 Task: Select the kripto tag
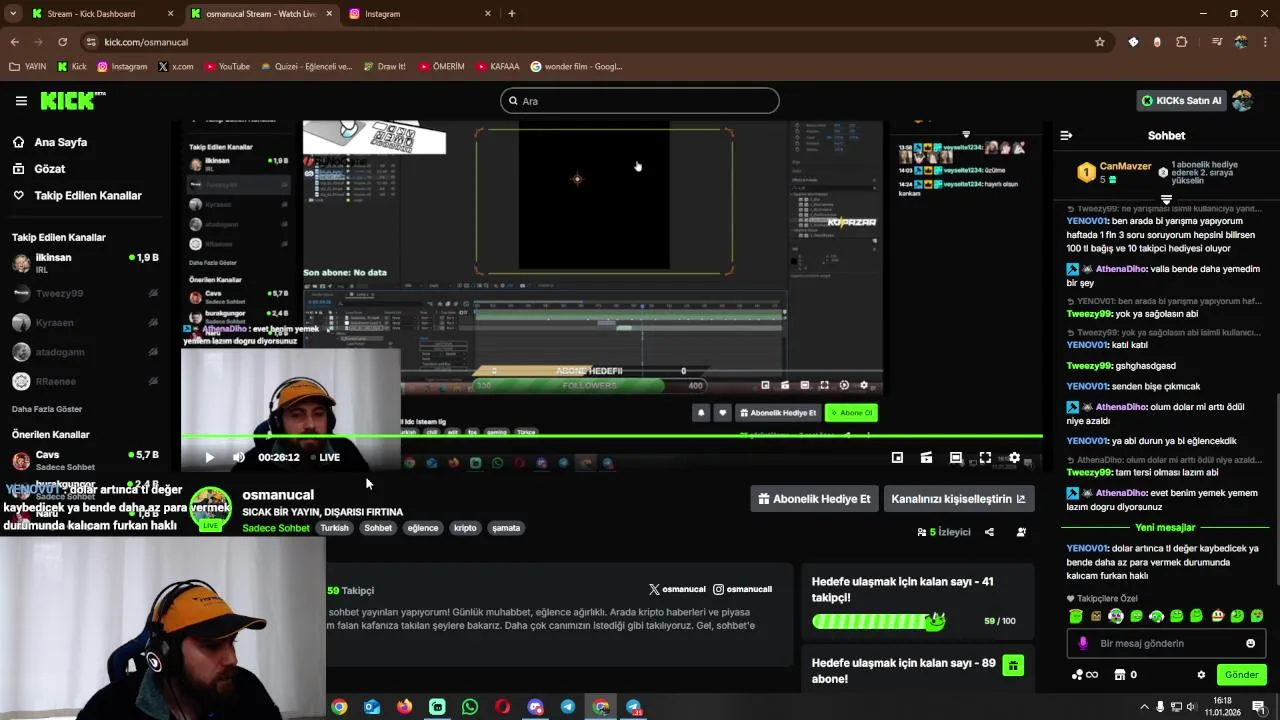click(x=465, y=528)
